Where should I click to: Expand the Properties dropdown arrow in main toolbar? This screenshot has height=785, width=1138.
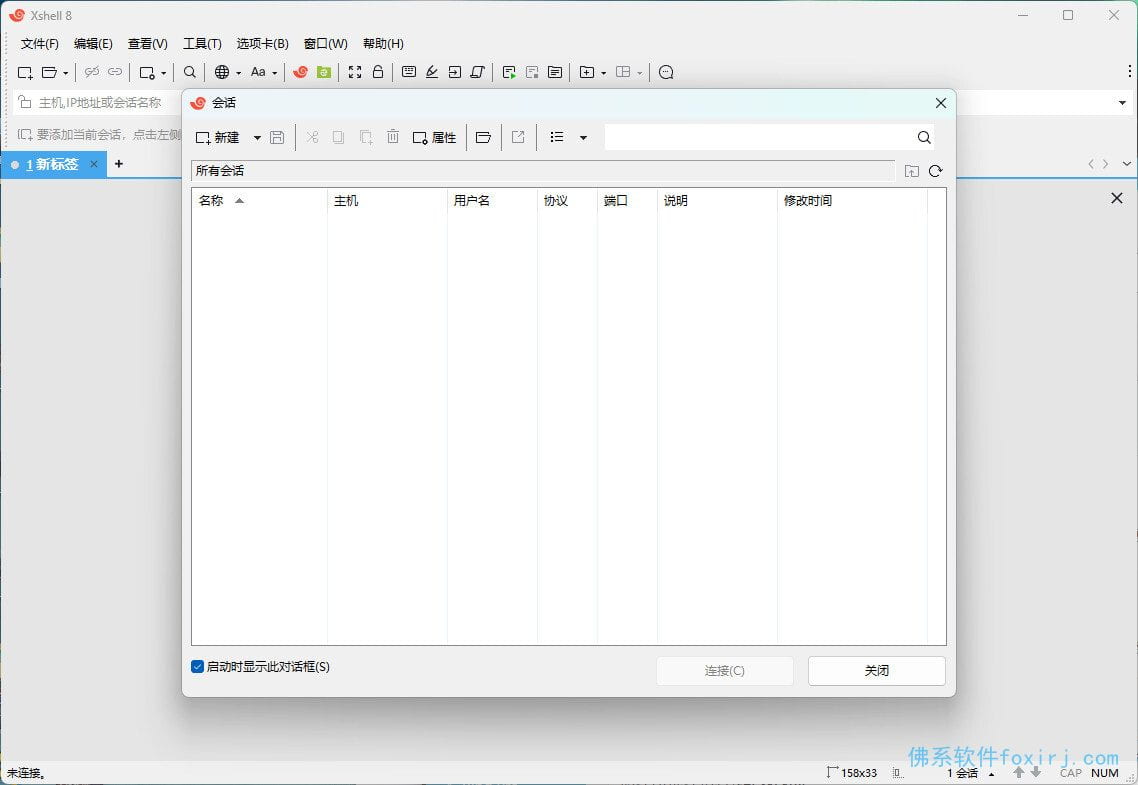coord(163,73)
